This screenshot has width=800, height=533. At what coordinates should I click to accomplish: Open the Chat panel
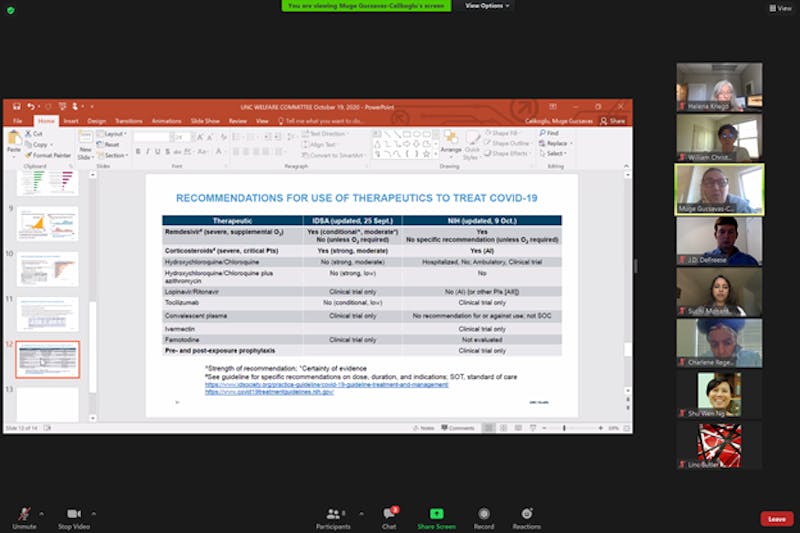(389, 514)
